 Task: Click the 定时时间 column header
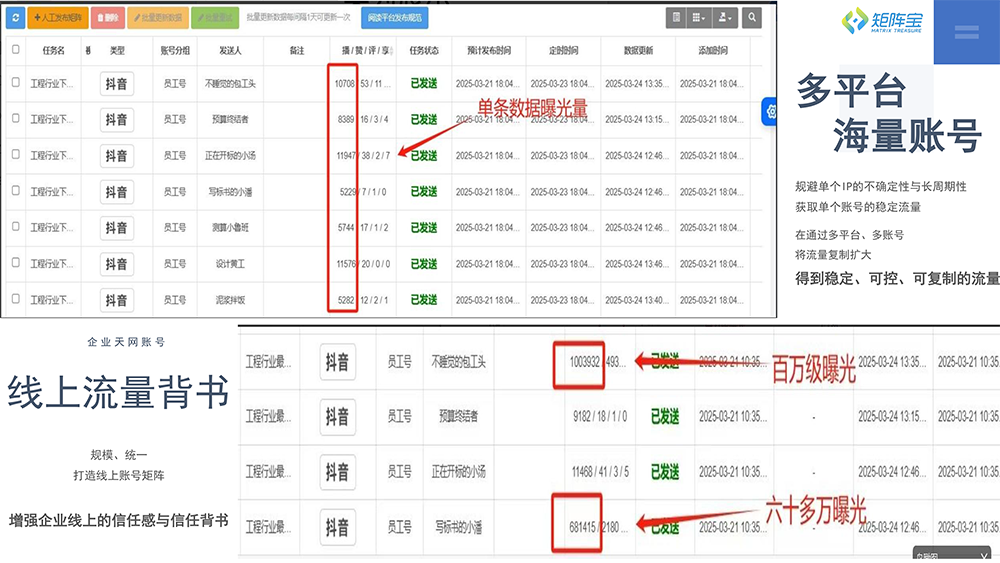[564, 50]
